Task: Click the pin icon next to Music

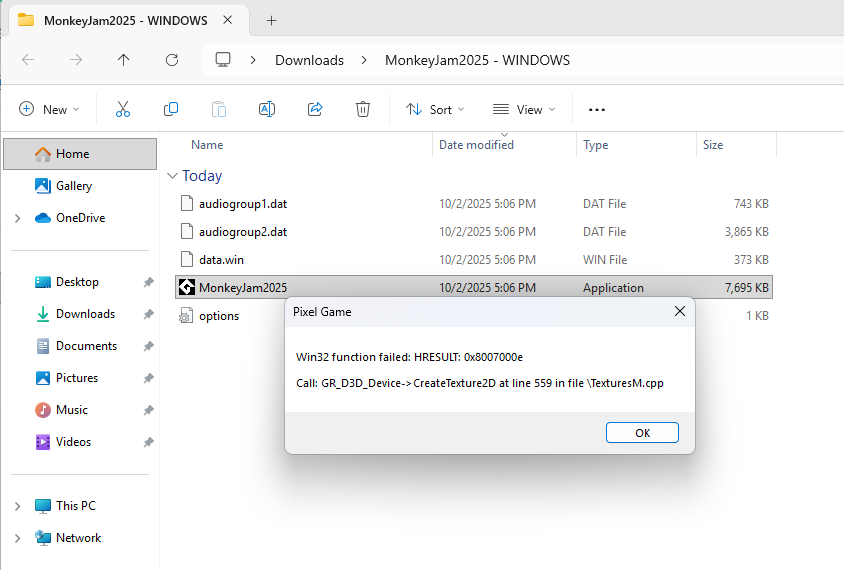Action: (x=149, y=410)
